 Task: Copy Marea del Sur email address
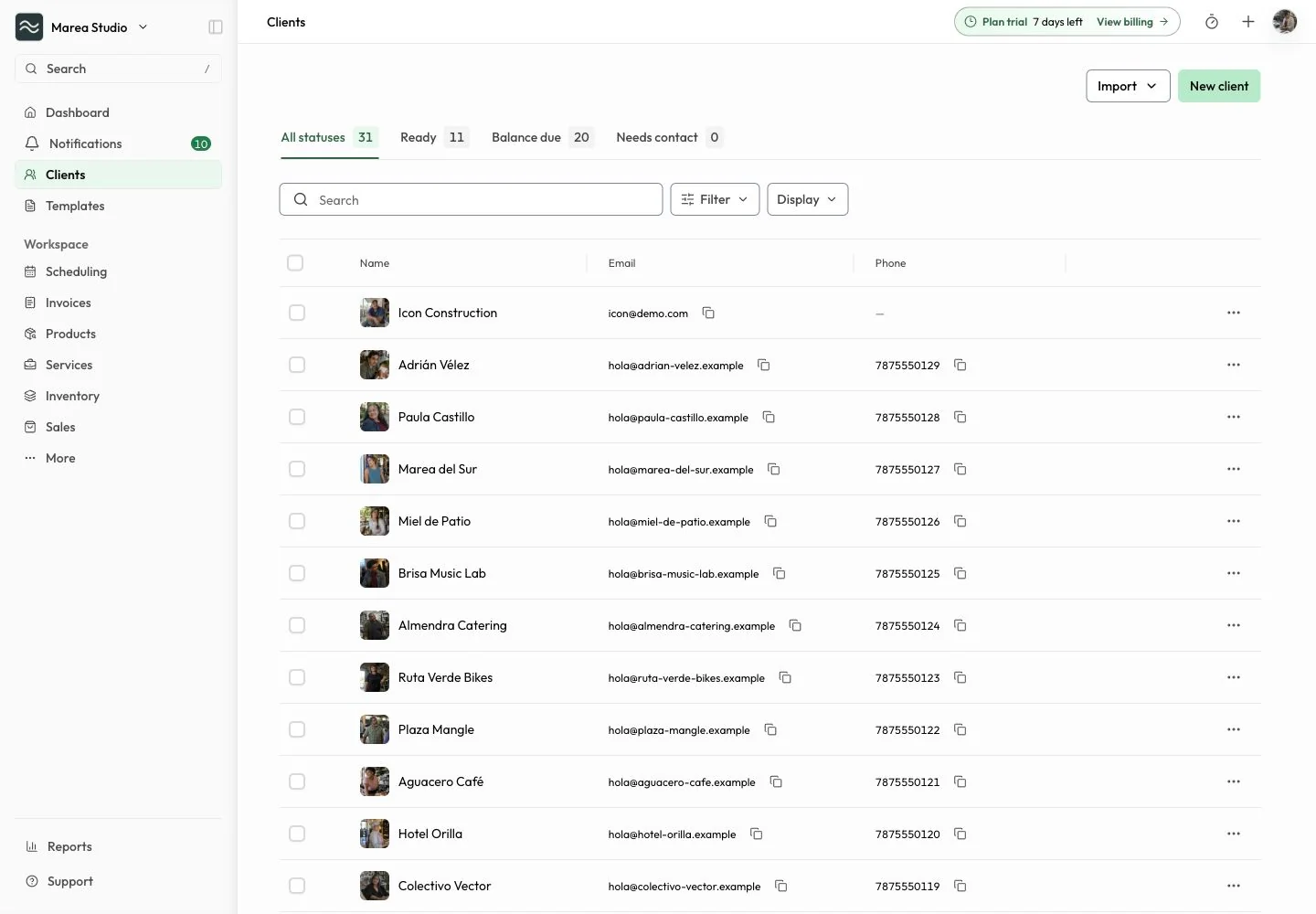774,469
